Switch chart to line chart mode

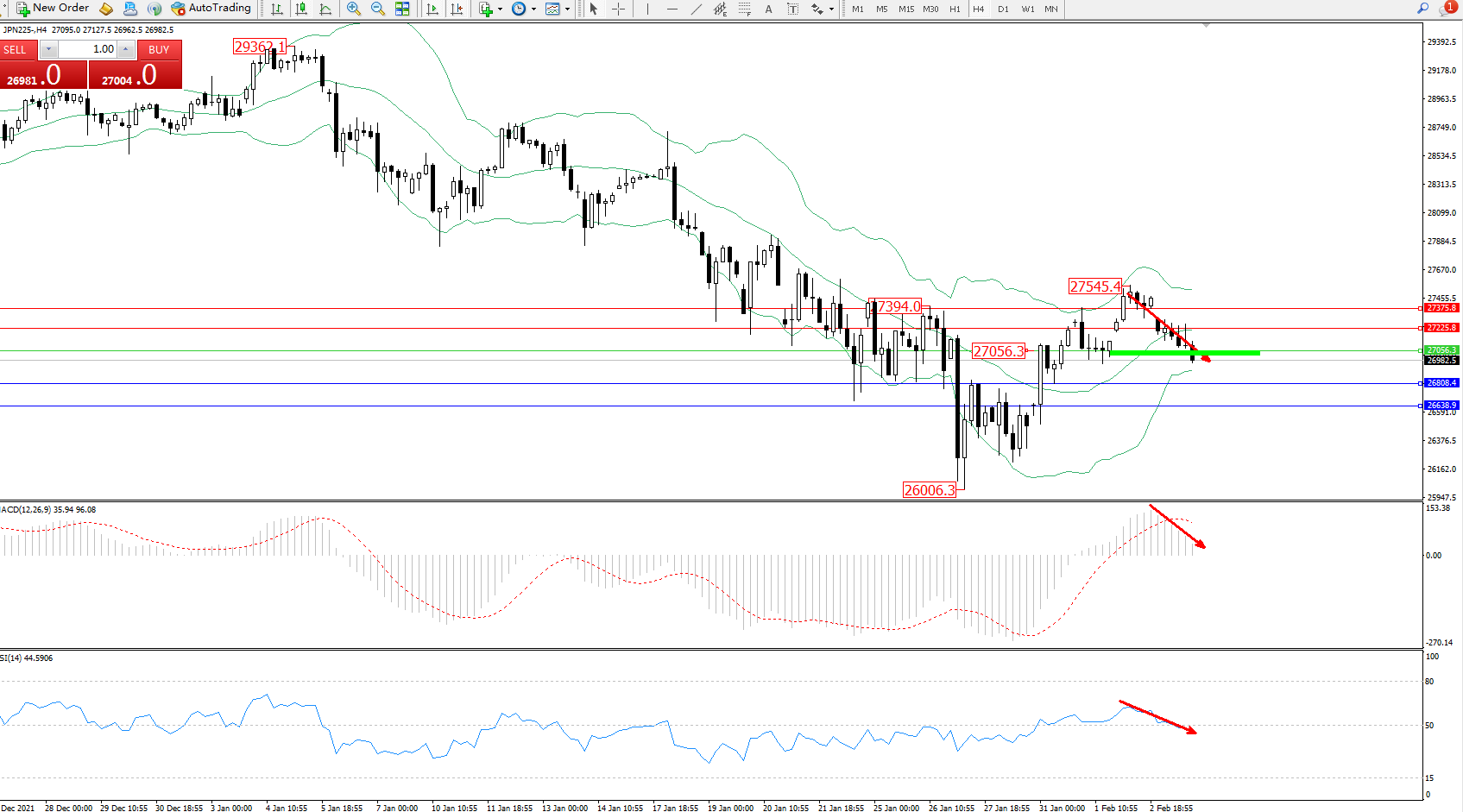coord(325,9)
